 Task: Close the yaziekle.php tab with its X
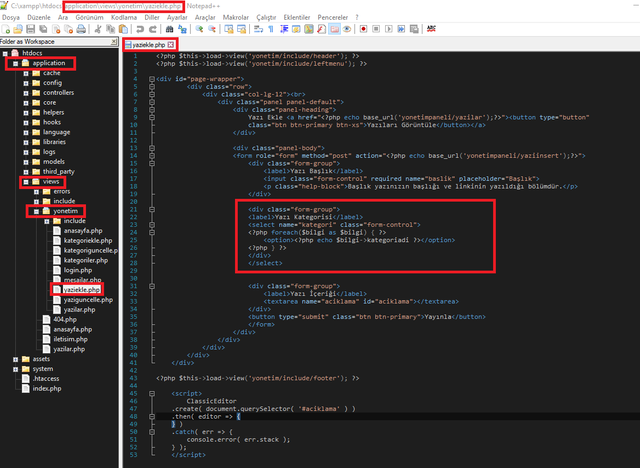pos(171,45)
